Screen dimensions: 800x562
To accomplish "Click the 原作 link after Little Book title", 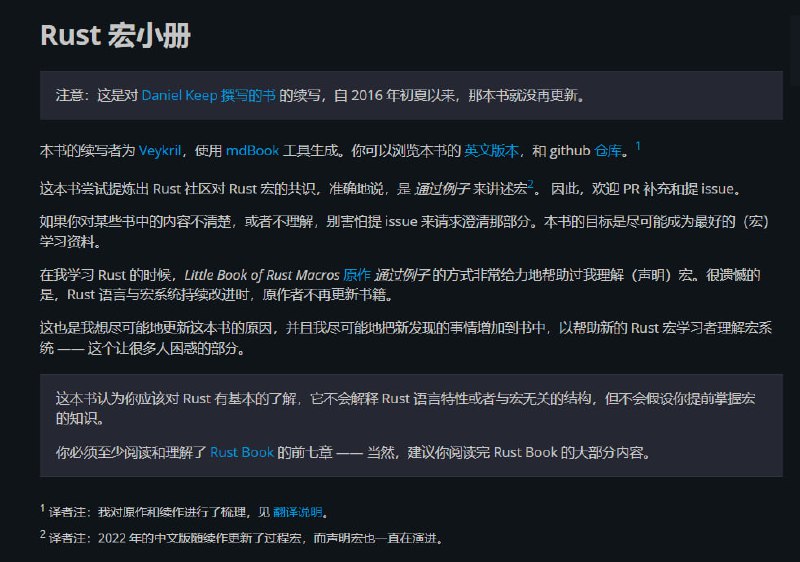I will pyautogui.click(x=357, y=274).
